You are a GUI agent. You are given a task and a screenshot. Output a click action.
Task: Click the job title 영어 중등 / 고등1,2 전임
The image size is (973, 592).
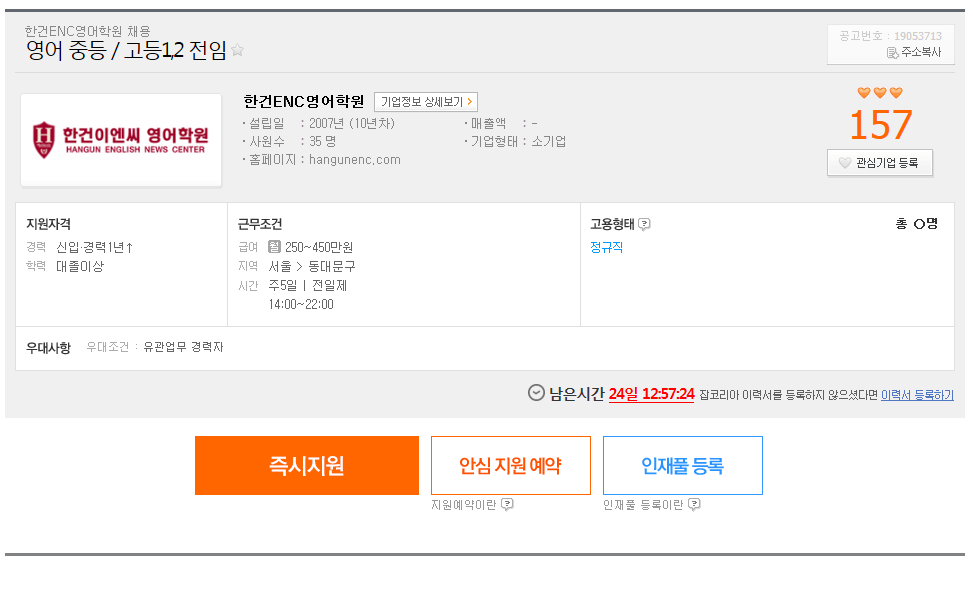point(126,50)
